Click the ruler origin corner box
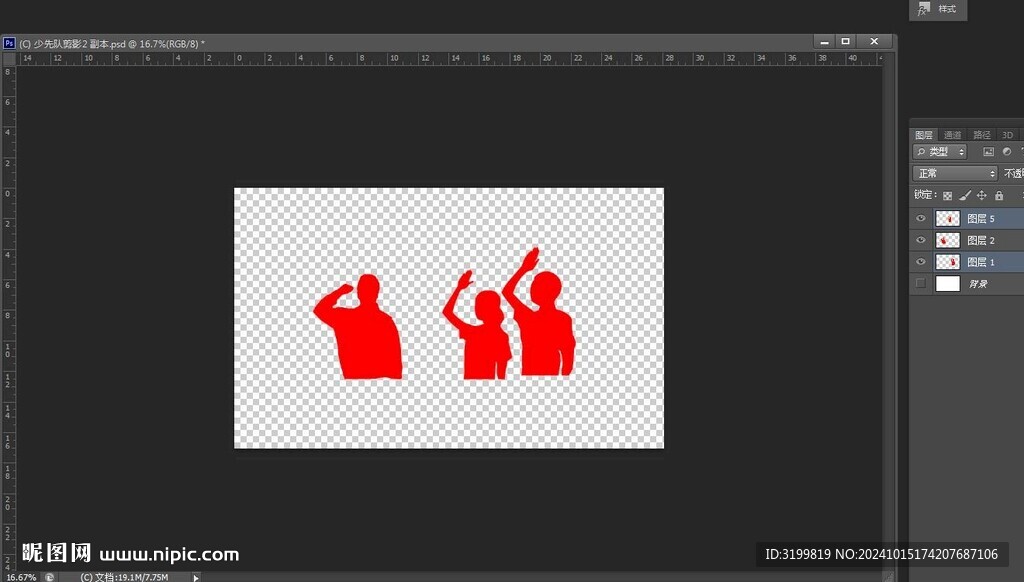Viewport: 1024px width, 582px height. (9, 59)
